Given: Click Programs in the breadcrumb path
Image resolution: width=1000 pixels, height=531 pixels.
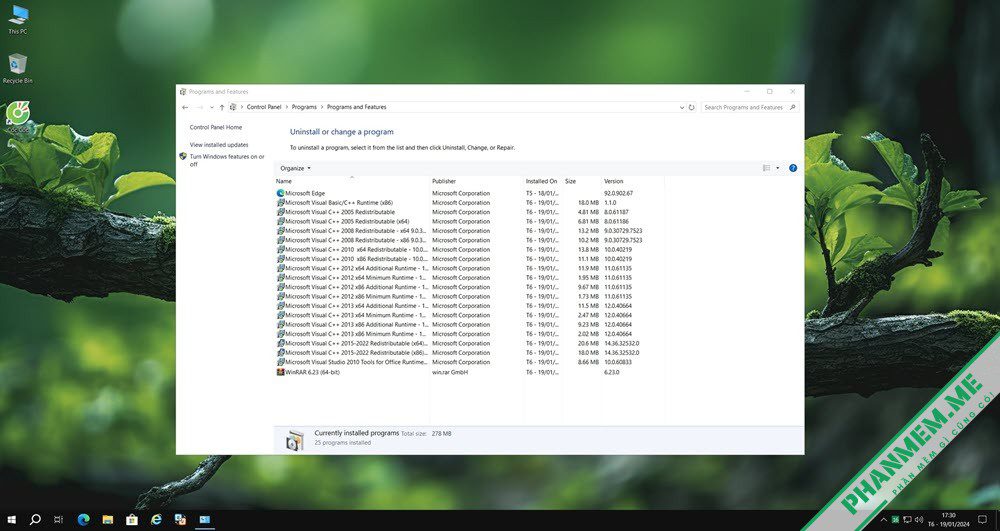Looking at the screenshot, I should tap(304, 107).
